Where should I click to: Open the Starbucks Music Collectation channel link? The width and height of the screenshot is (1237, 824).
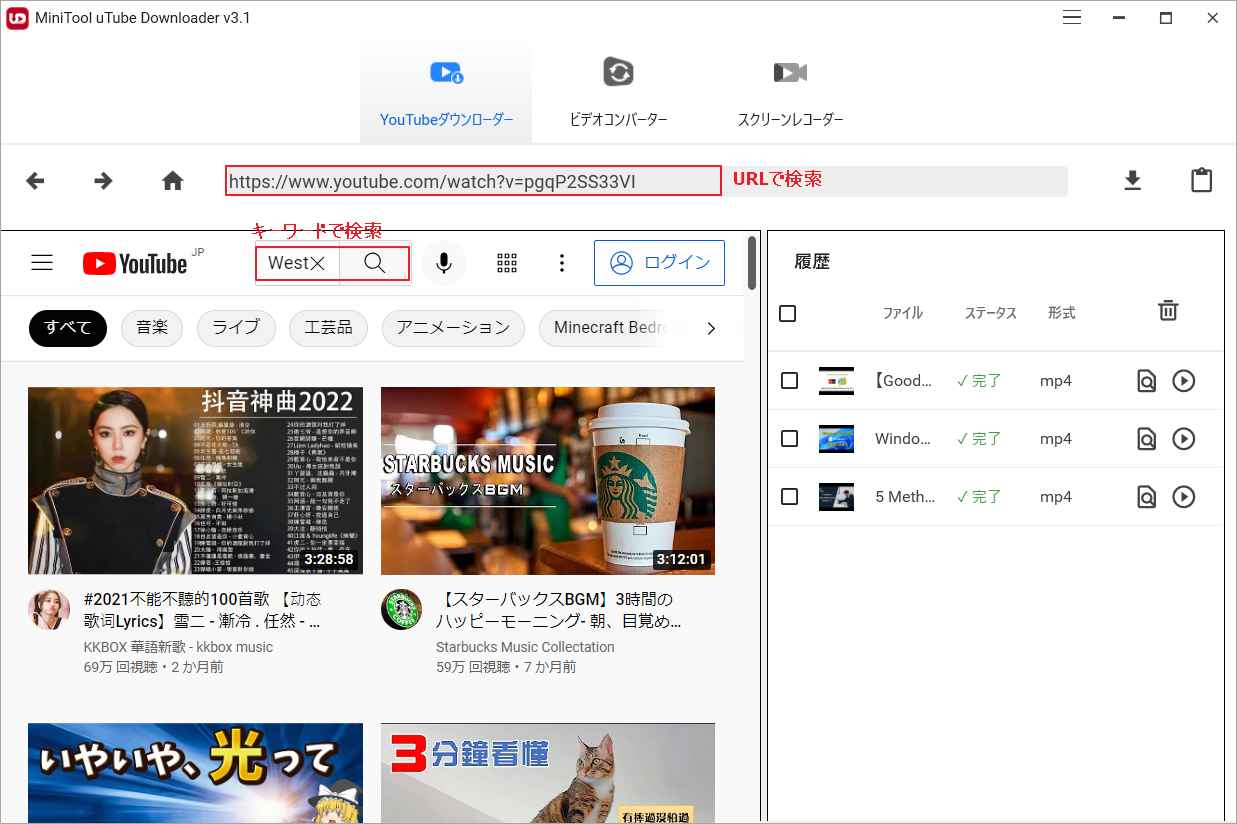click(525, 647)
